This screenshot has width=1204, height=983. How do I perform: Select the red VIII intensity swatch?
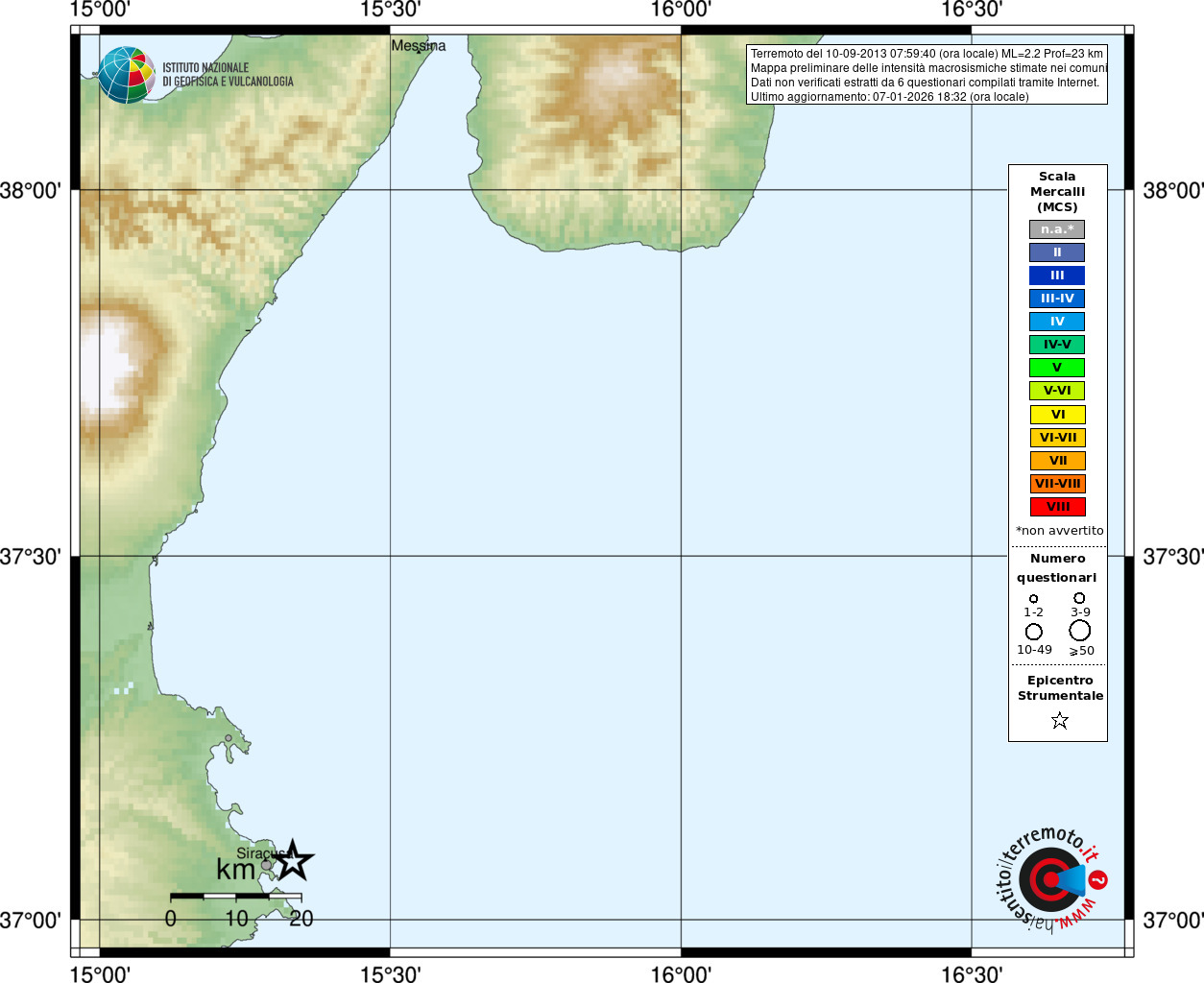1057,507
